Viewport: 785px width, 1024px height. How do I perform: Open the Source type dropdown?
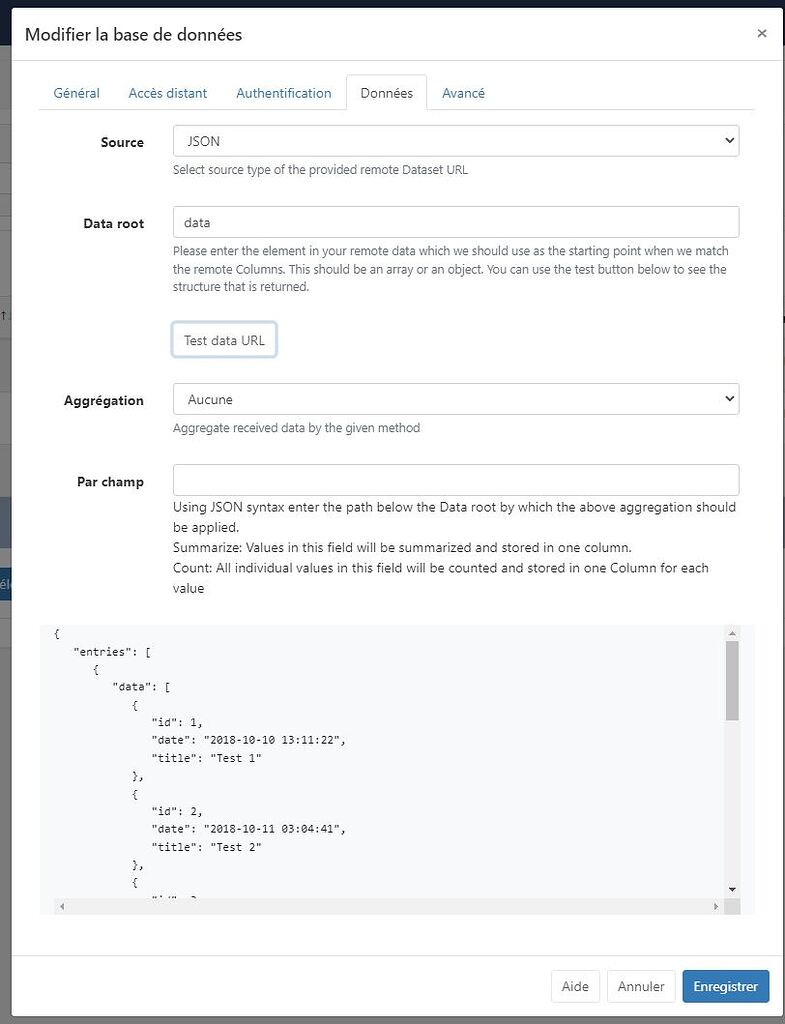tap(455, 141)
